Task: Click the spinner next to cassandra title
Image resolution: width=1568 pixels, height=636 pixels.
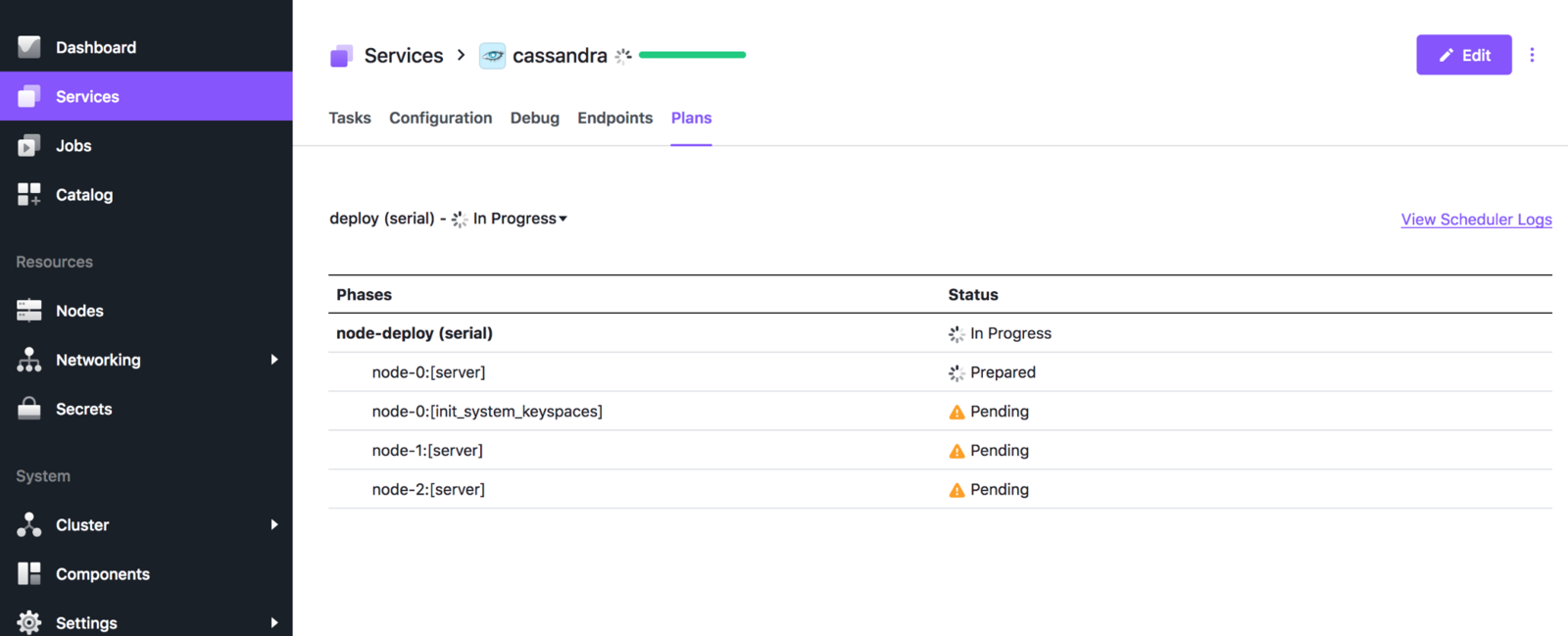Action: [623, 56]
